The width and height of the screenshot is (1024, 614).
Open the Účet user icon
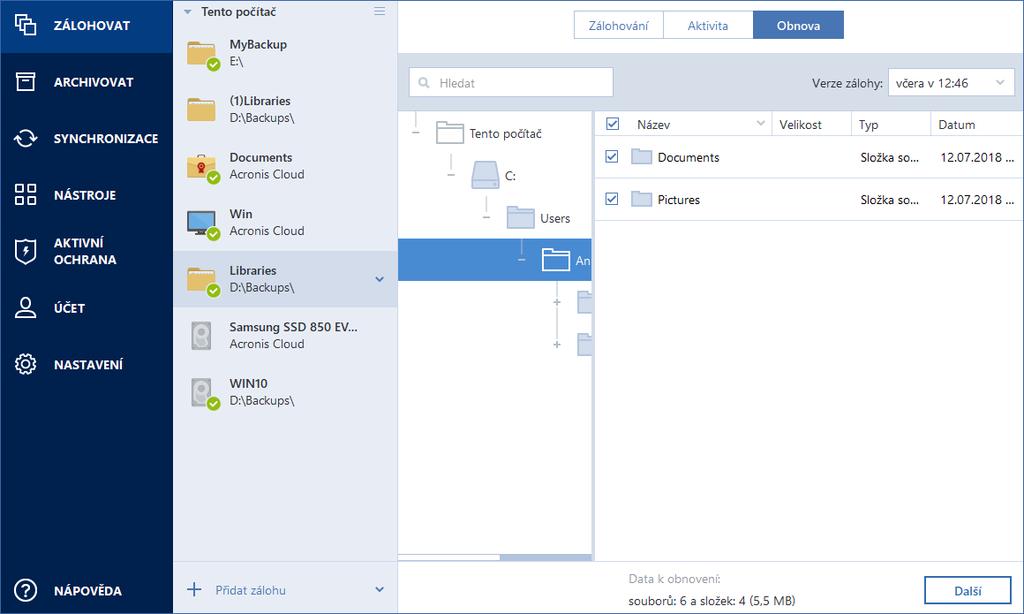[x=25, y=308]
